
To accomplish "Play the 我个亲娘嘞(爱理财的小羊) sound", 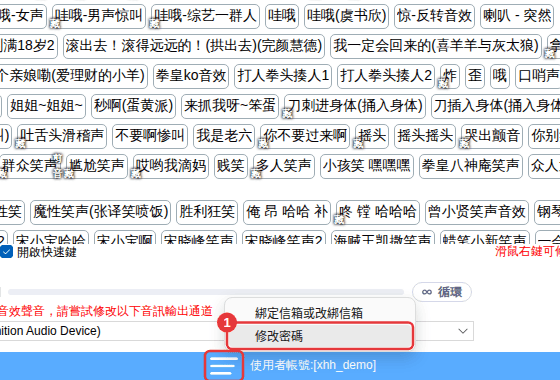I will (73, 76).
